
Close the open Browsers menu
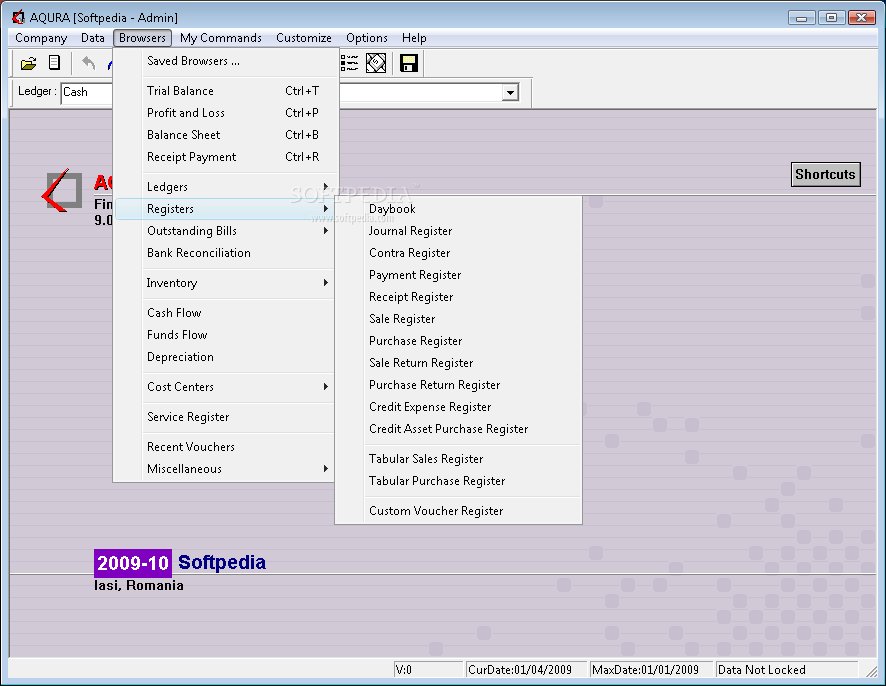click(x=142, y=38)
